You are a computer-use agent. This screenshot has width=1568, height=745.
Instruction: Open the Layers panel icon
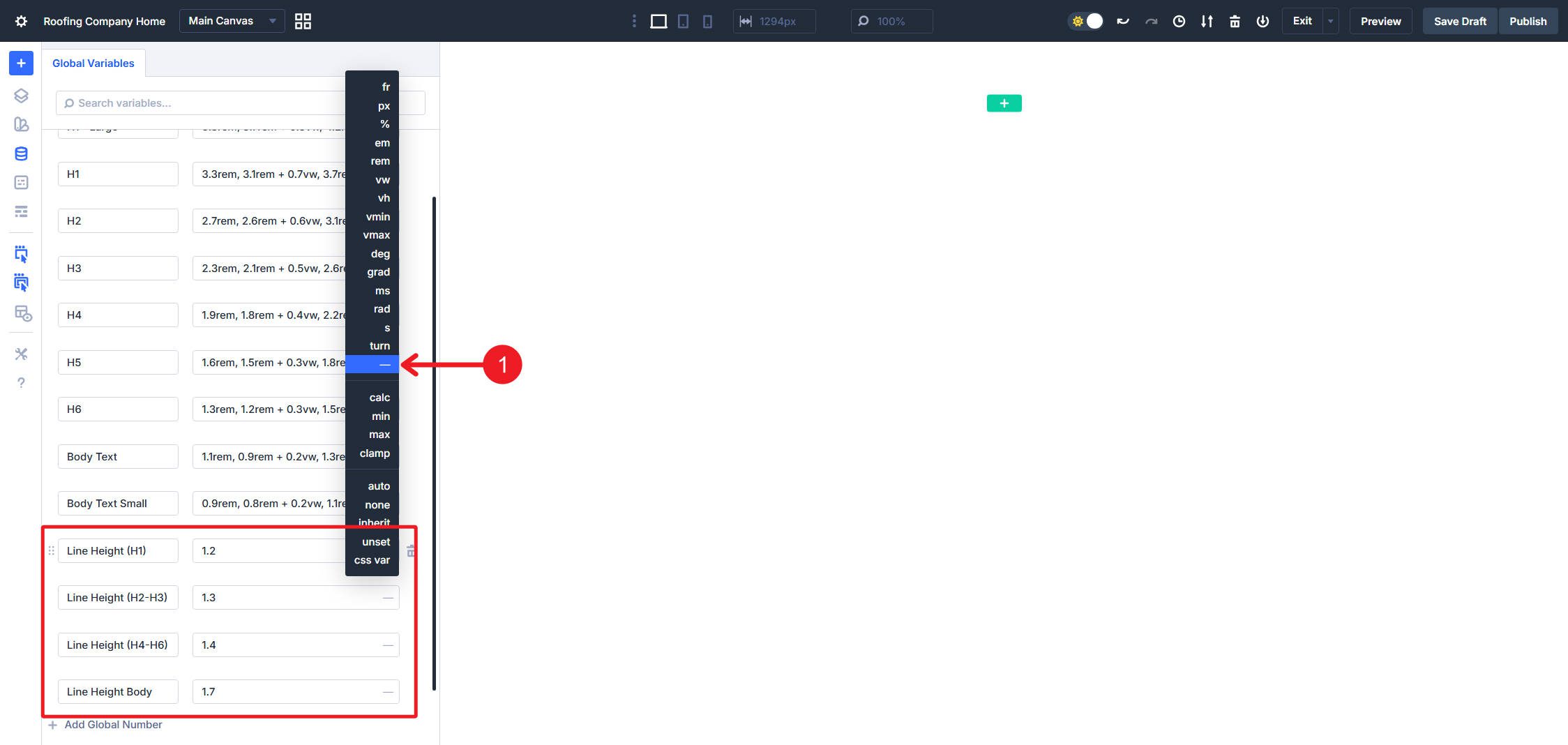tap(20, 96)
